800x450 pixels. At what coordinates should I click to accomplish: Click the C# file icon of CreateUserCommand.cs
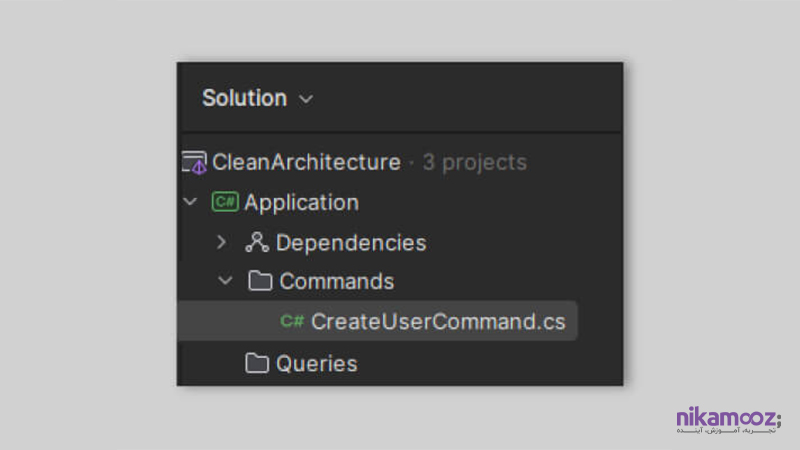coord(292,321)
